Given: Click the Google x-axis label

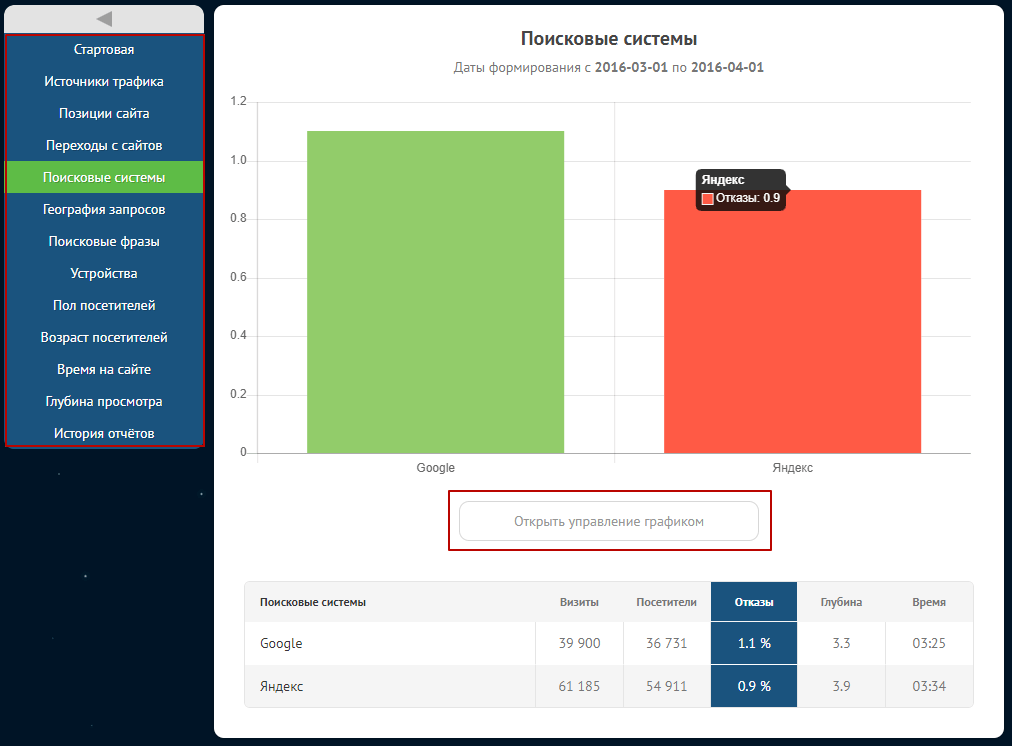Looking at the screenshot, I should point(436,468).
